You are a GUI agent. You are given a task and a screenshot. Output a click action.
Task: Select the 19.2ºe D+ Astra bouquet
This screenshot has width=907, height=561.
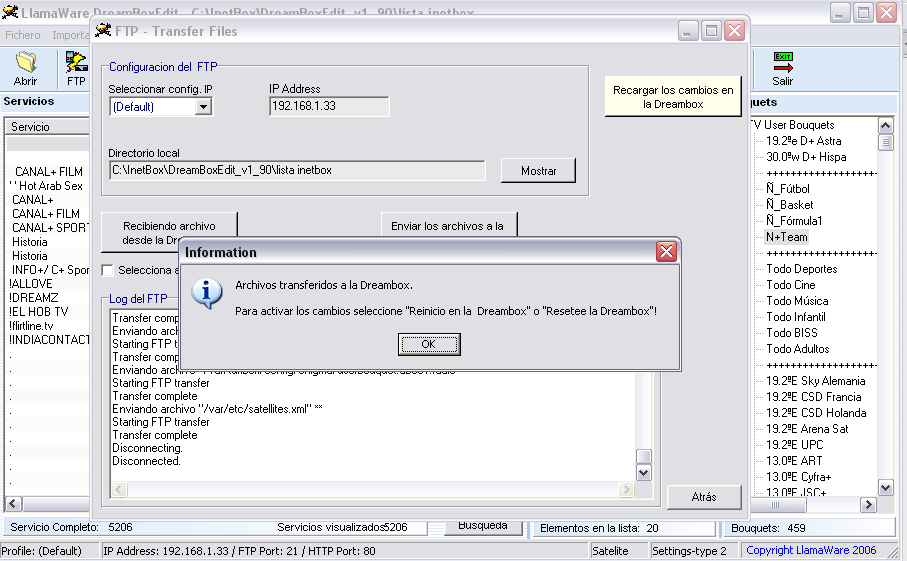(x=803, y=141)
